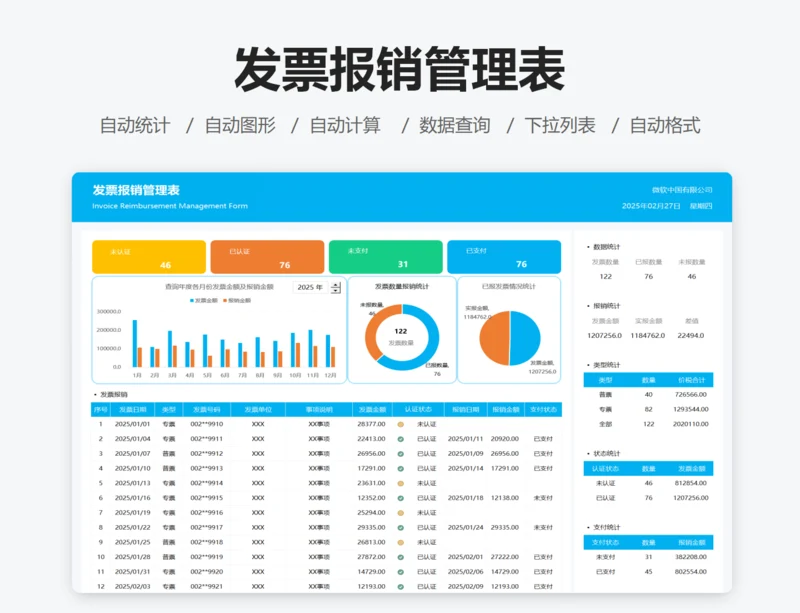Click green check icon in row 2025/01/22
The height and width of the screenshot is (613, 800).
click(x=401, y=528)
